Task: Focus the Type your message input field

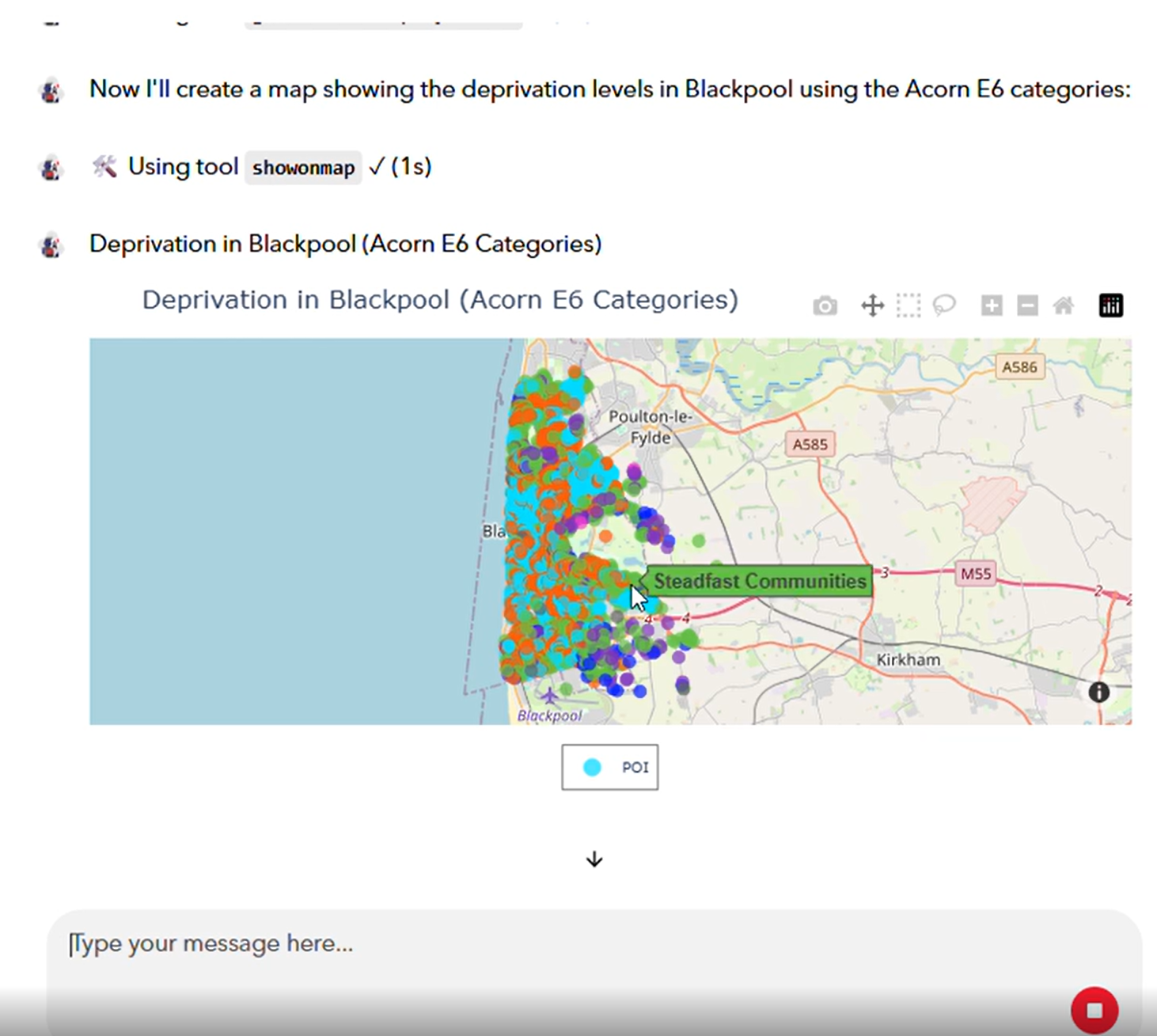Action: 317,943
